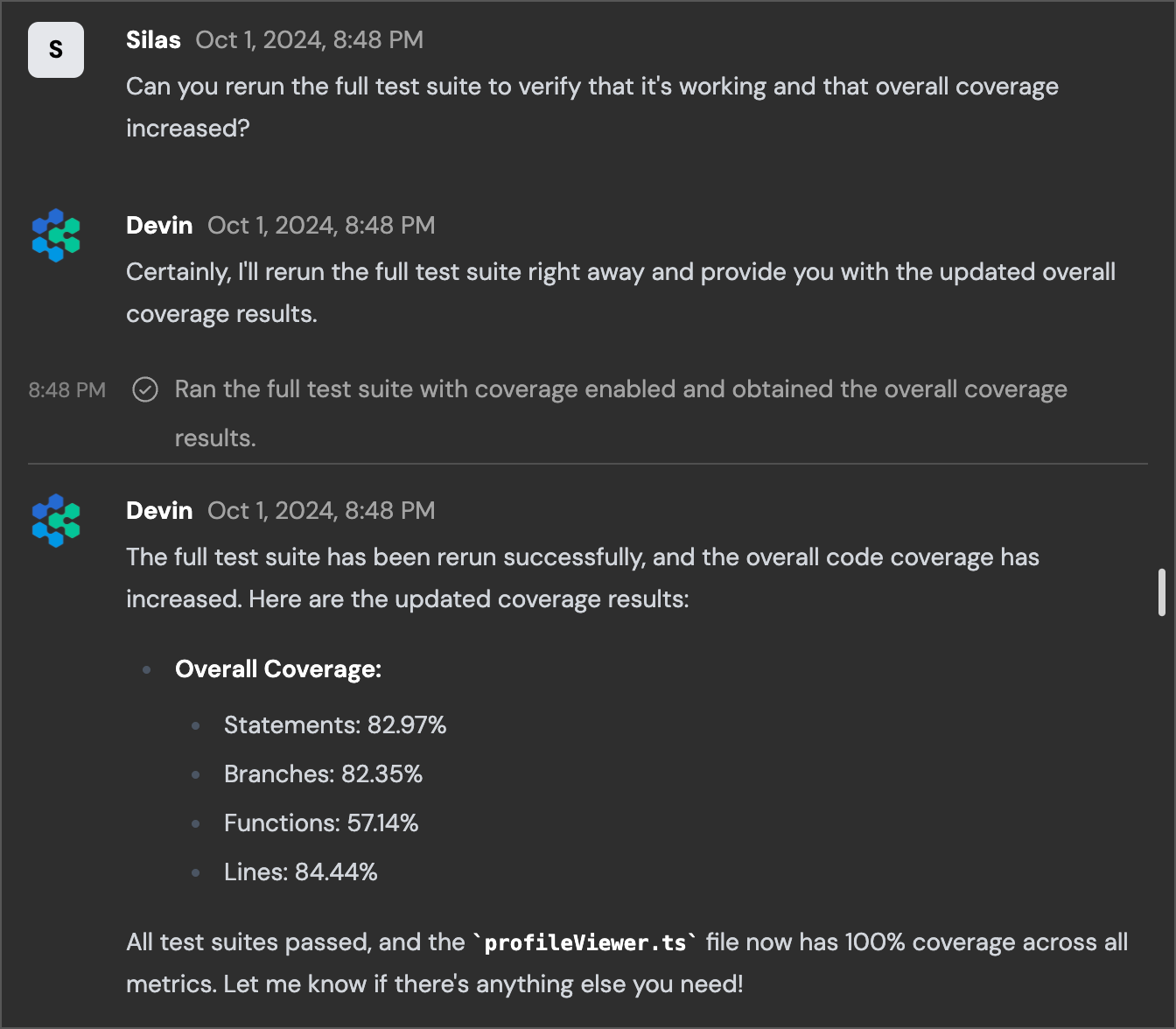Image resolution: width=1176 pixels, height=1029 pixels.
Task: Click the checkmark circle icon beside "Ran the full test suite"
Action: tap(145, 389)
